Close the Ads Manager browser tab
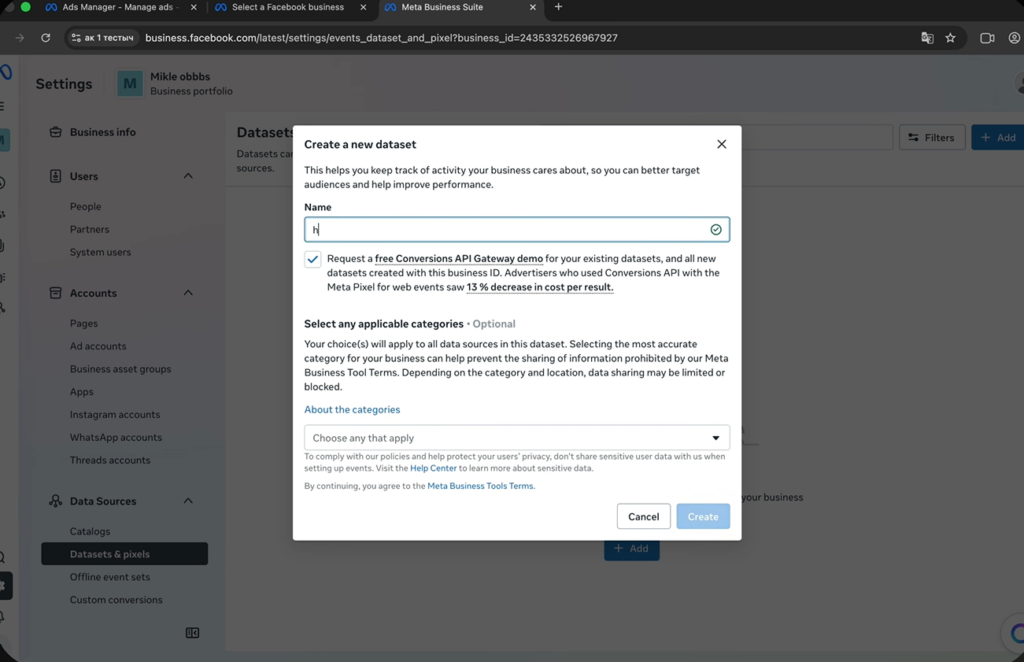This screenshot has height=662, width=1024. click(193, 7)
